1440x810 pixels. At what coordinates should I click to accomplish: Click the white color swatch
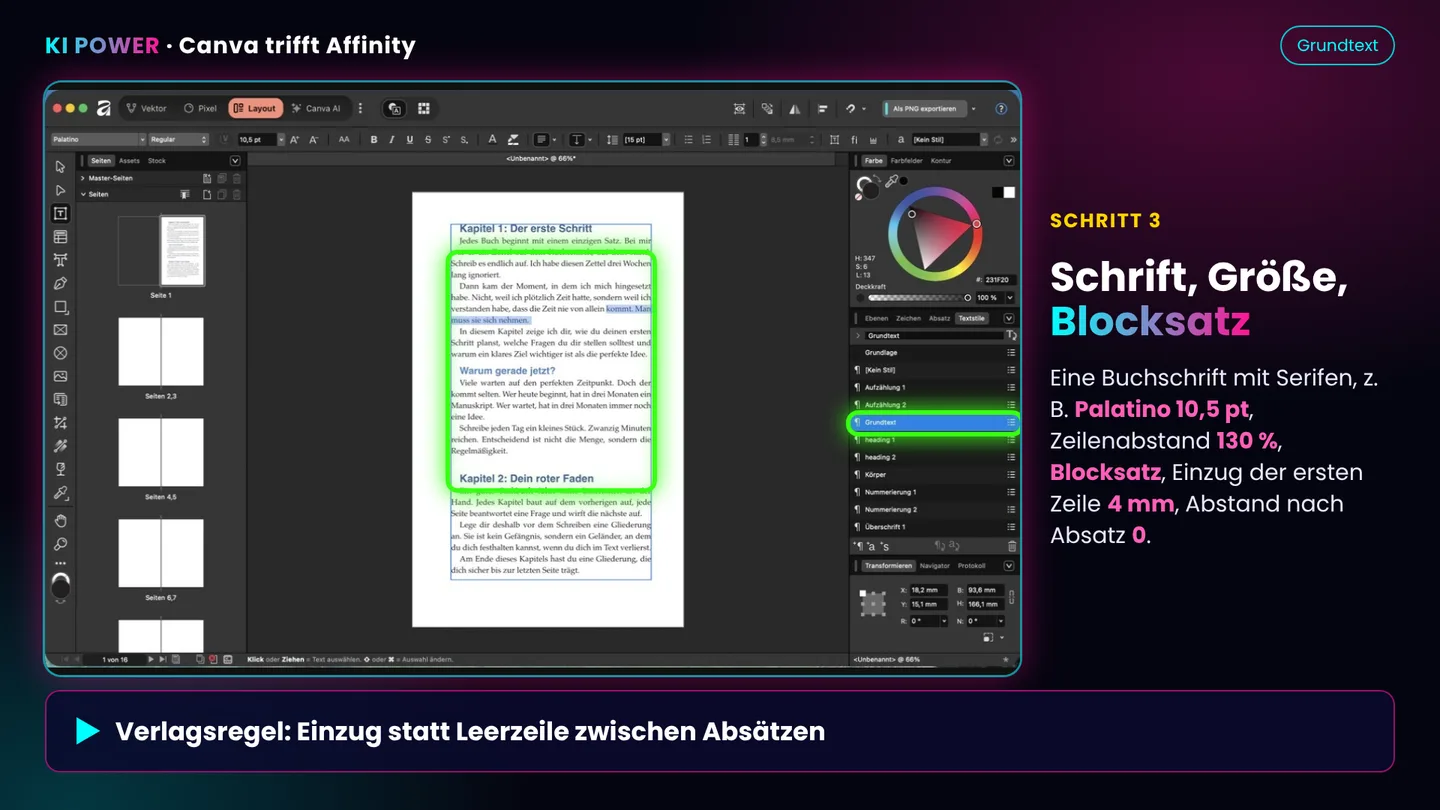click(x=1009, y=192)
